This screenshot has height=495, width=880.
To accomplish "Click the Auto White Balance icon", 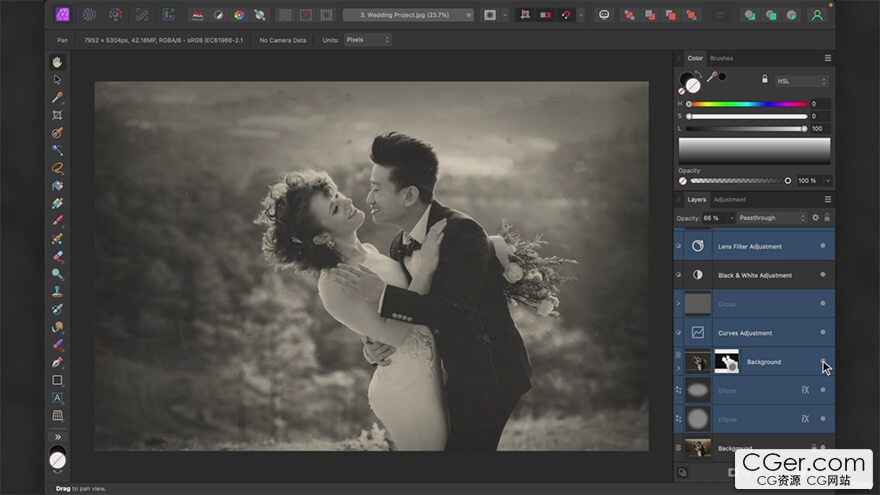I will 259,15.
